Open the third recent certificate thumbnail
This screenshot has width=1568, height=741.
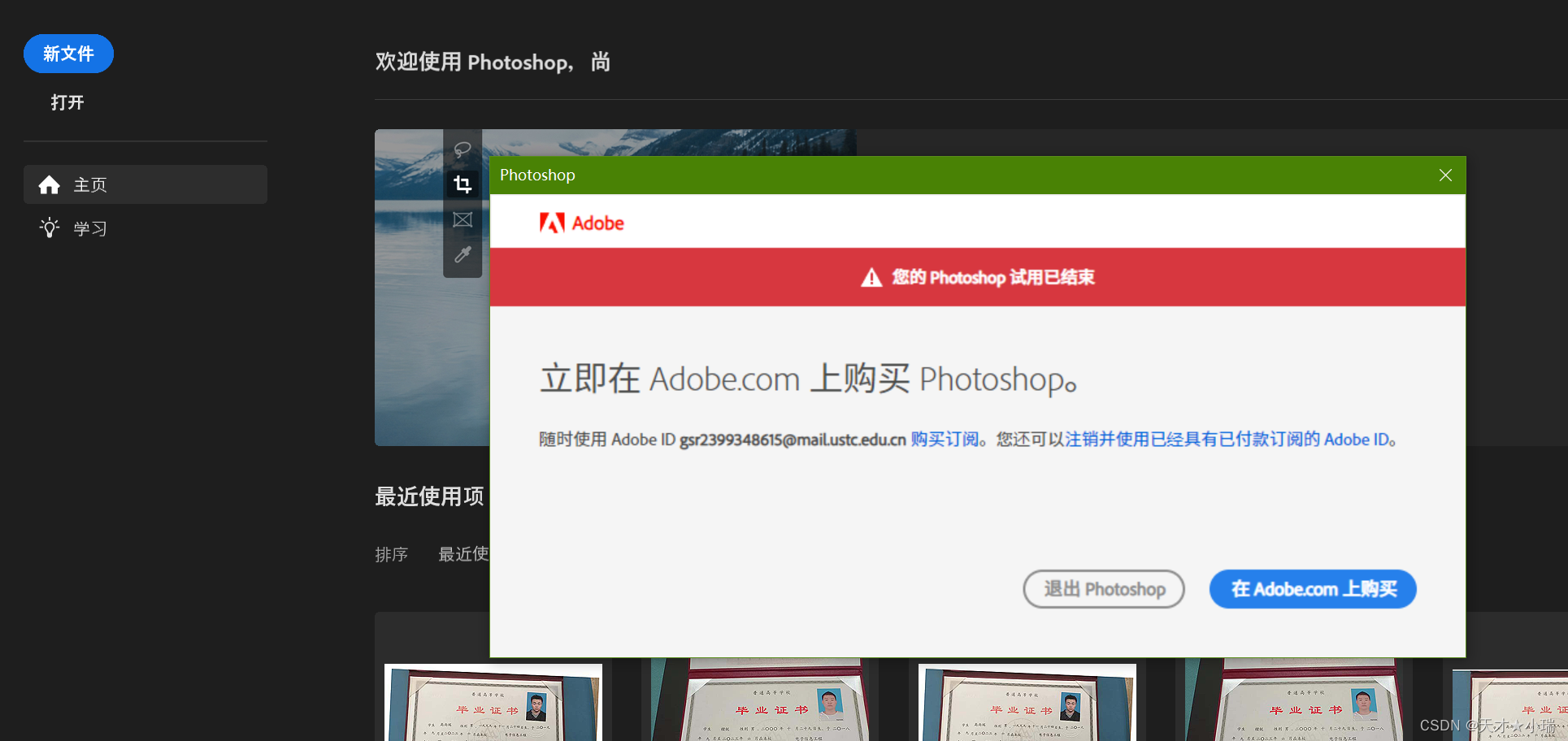(x=1027, y=702)
